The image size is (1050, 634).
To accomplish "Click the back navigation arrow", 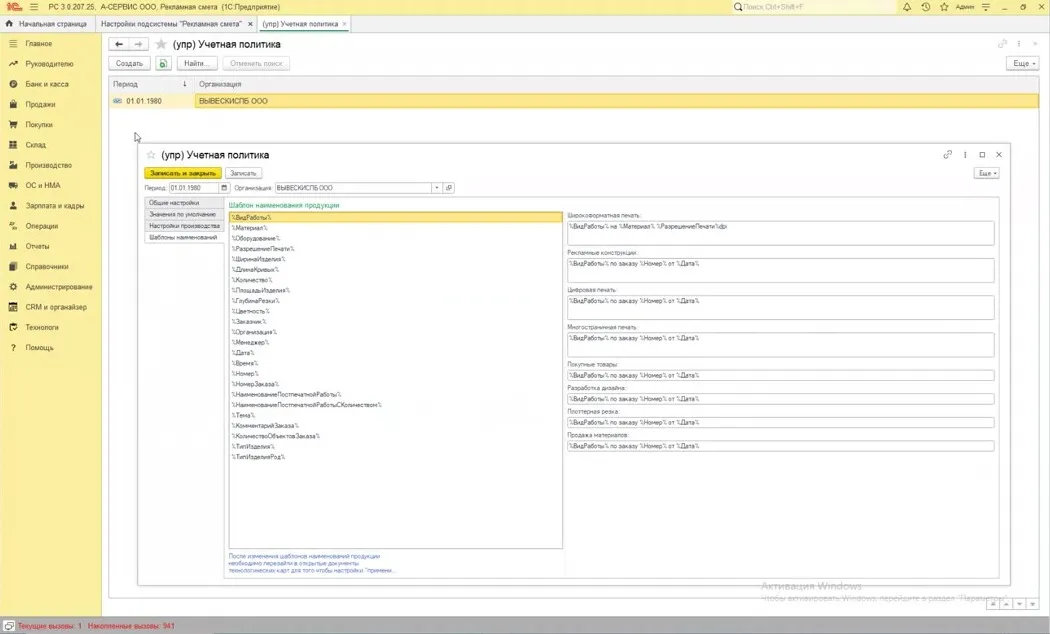I will point(119,44).
